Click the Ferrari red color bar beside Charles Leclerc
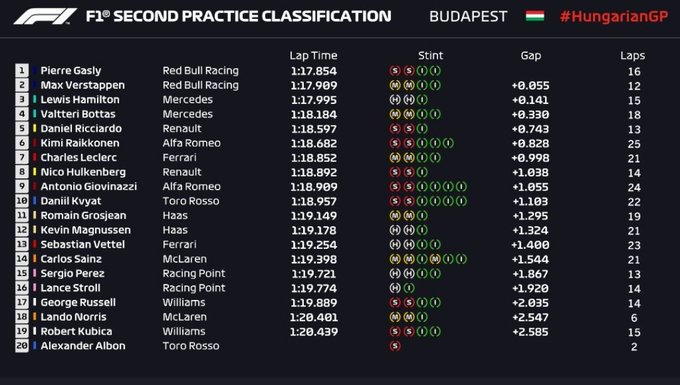Viewport: 680px width, 385px height. pyautogui.click(x=35, y=157)
